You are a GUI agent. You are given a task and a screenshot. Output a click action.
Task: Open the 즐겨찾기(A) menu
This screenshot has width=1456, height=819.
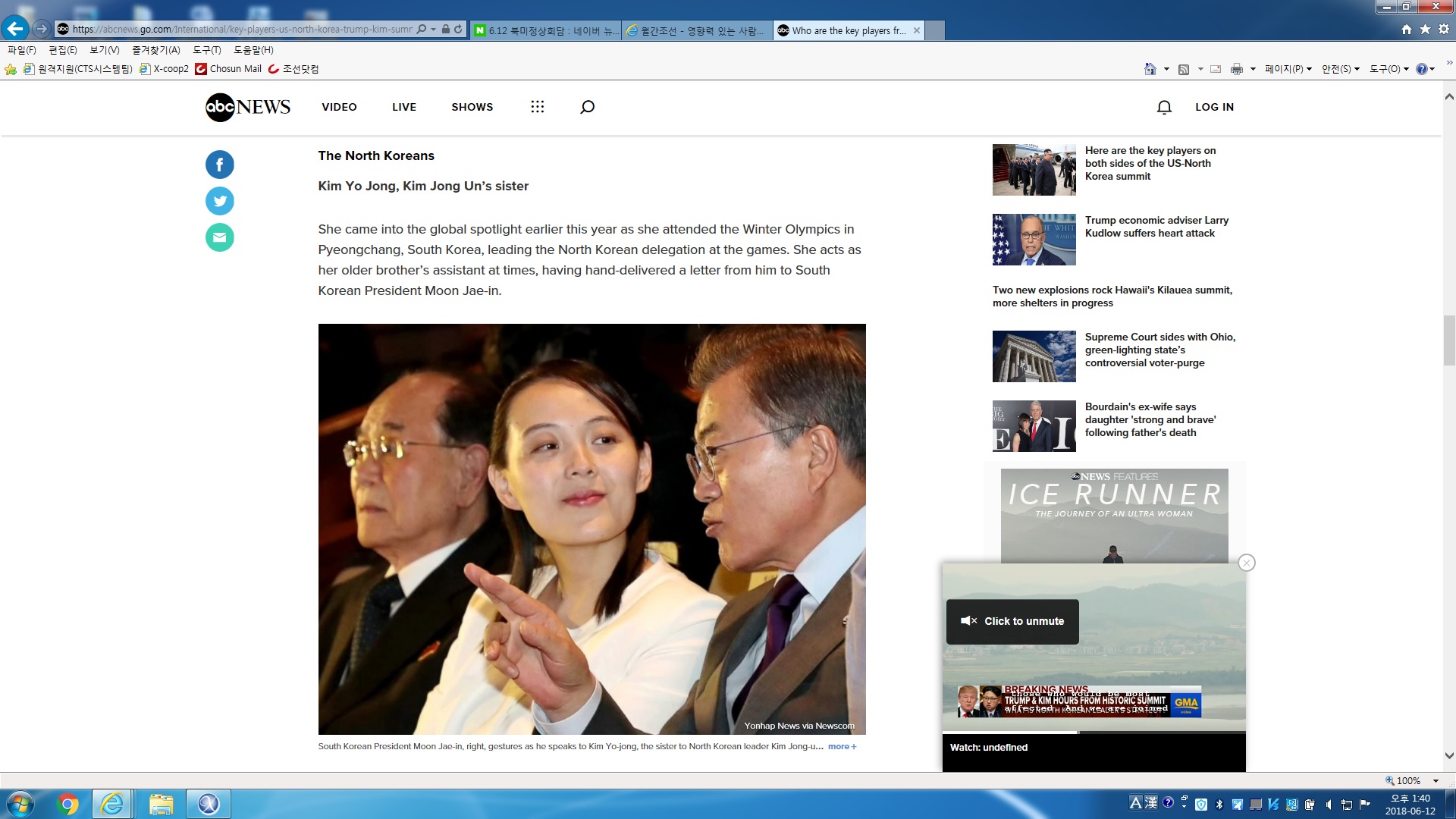[155, 50]
